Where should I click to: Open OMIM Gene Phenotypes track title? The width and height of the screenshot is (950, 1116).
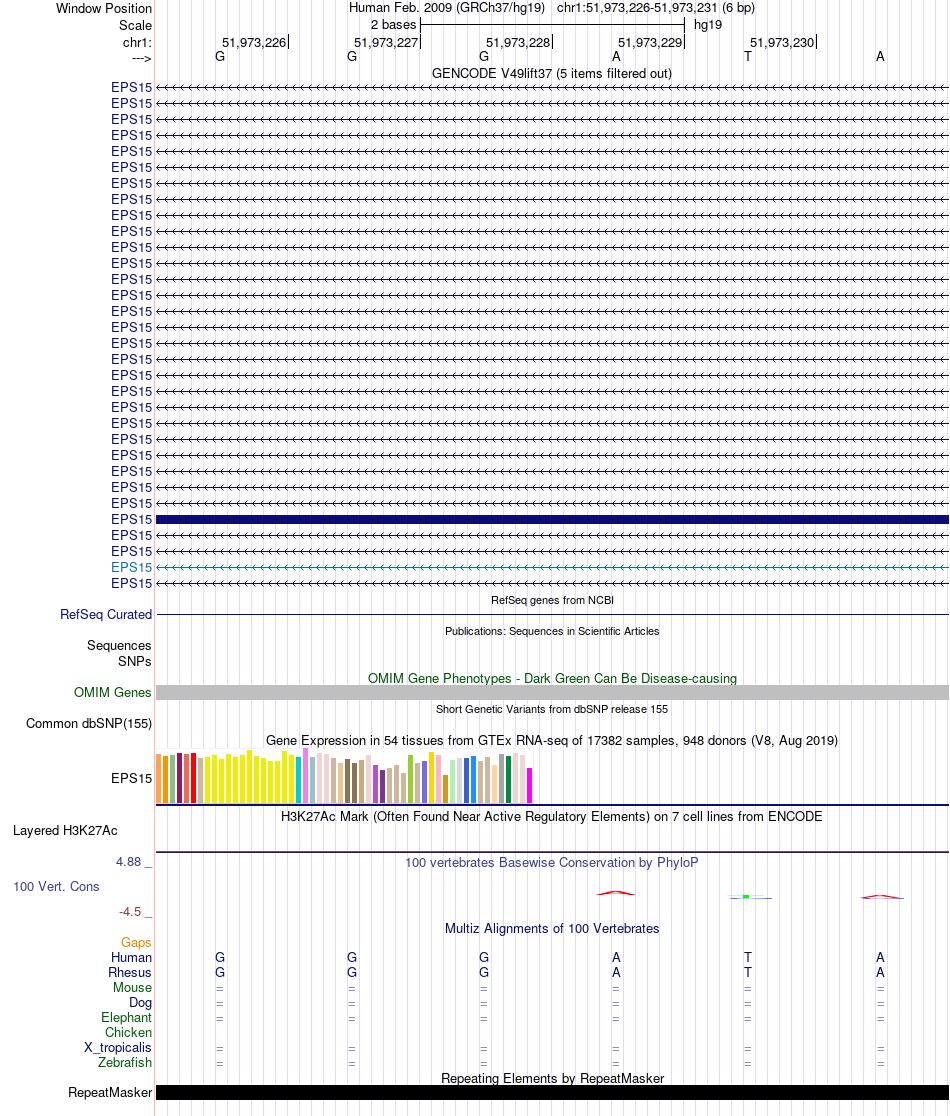tap(552, 678)
